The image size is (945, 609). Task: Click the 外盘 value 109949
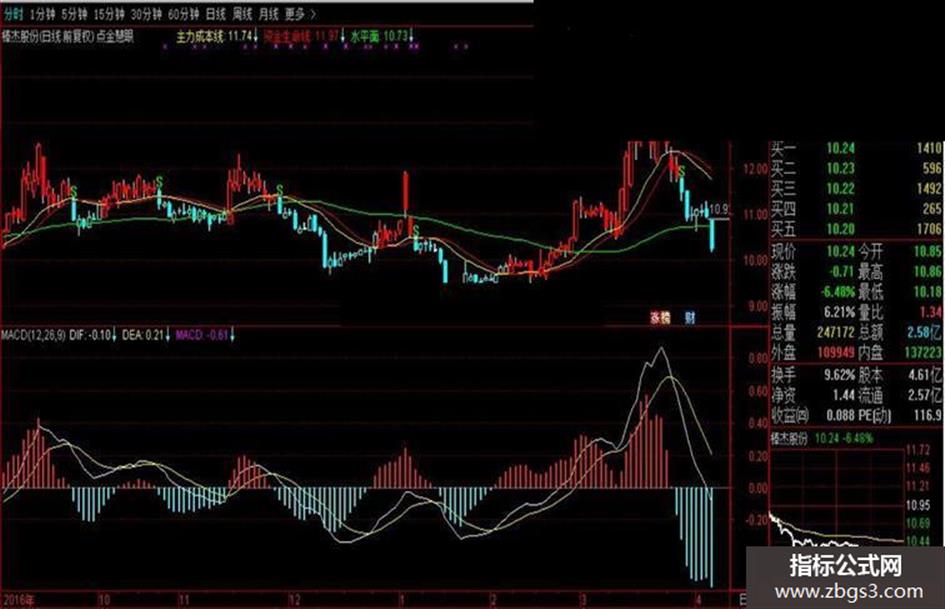[x=835, y=352]
